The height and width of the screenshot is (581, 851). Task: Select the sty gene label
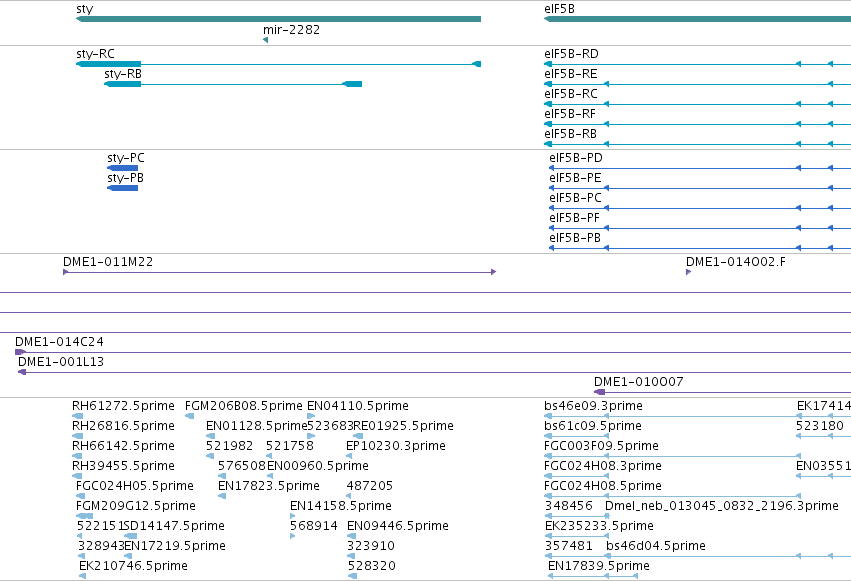[x=85, y=9]
